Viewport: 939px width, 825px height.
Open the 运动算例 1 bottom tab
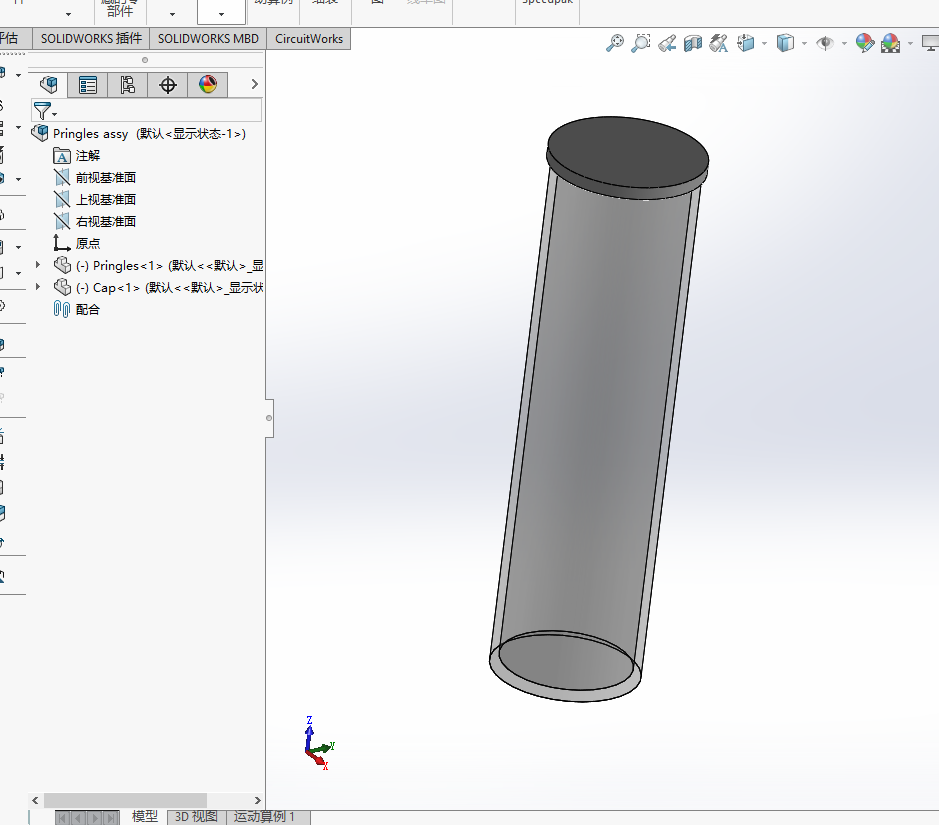click(264, 817)
